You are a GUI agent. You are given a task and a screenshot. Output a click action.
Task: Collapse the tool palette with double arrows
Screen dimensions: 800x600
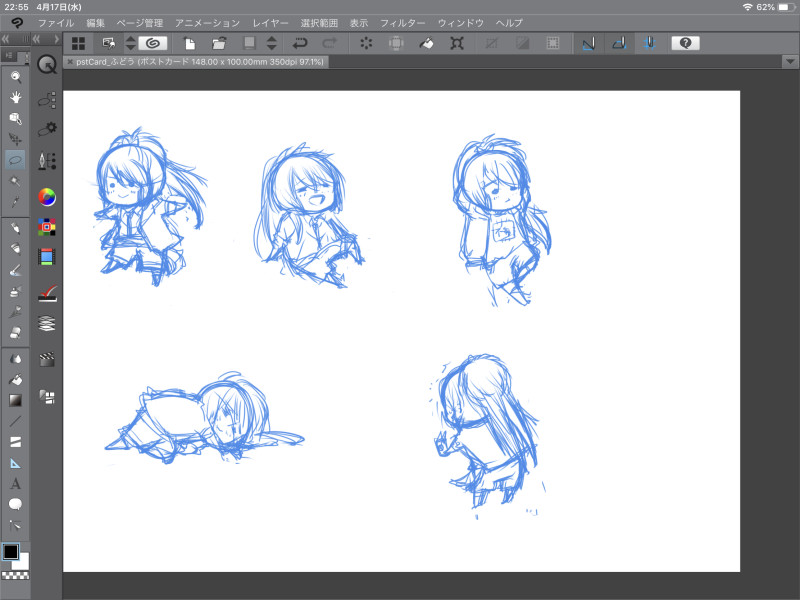pyautogui.click(x=5, y=39)
